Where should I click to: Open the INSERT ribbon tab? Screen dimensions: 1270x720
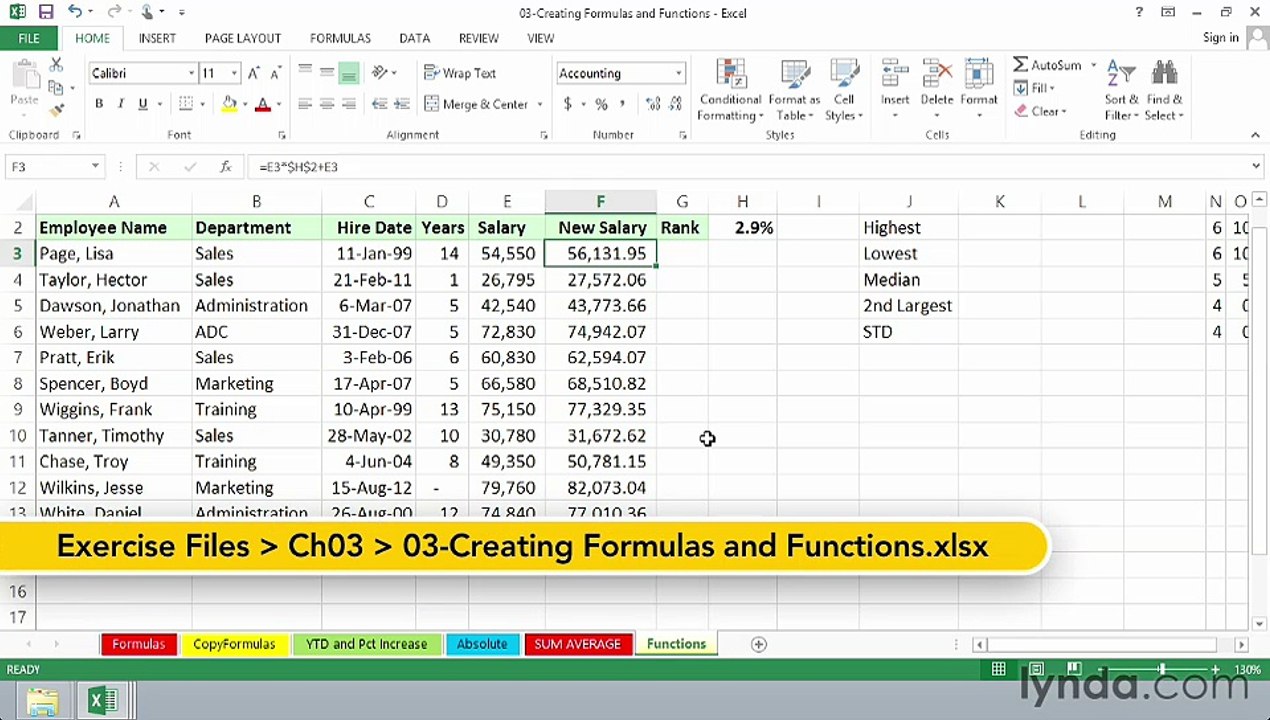[157, 38]
